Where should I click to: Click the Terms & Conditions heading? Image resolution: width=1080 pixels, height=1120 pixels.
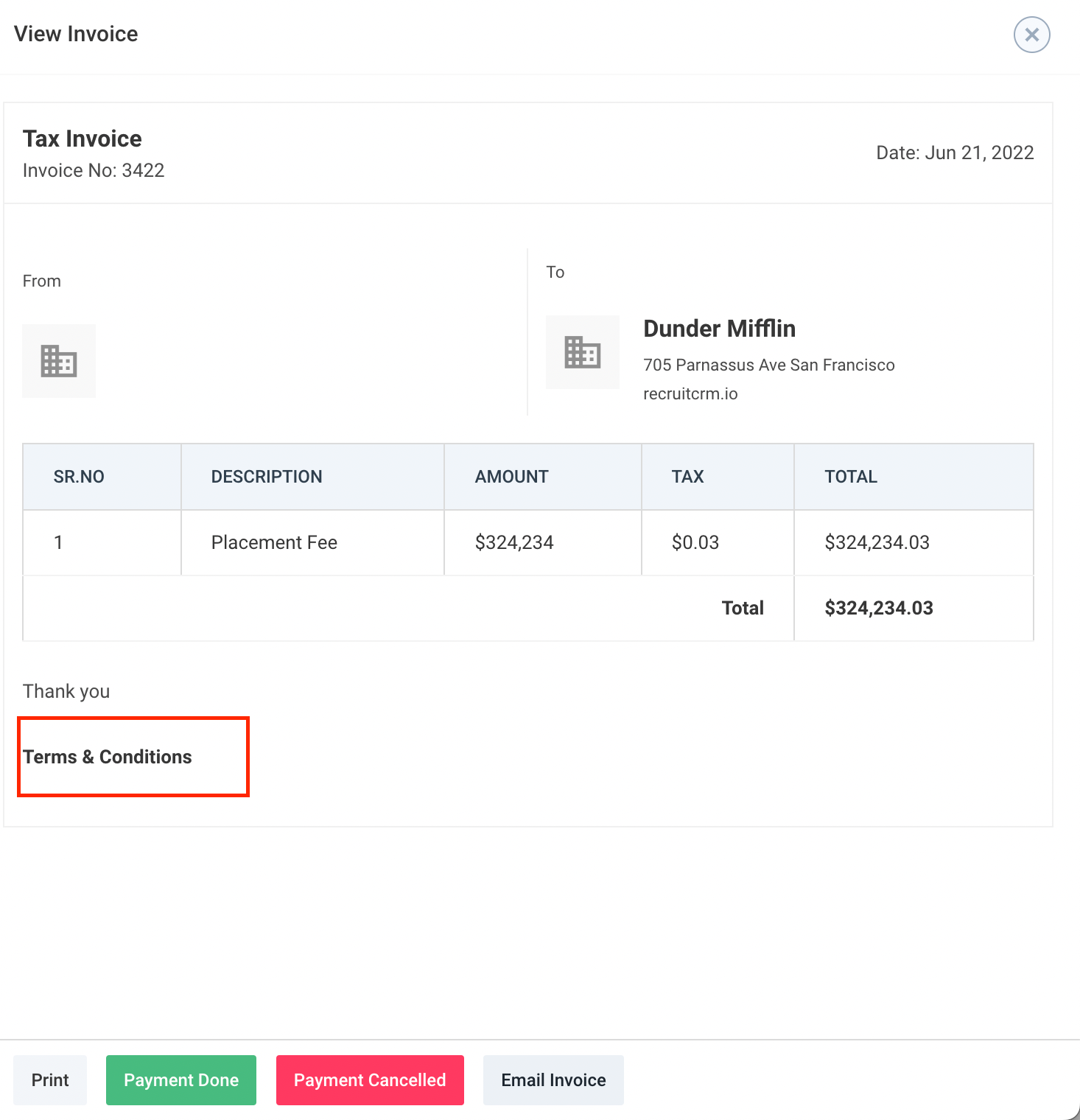[108, 757]
